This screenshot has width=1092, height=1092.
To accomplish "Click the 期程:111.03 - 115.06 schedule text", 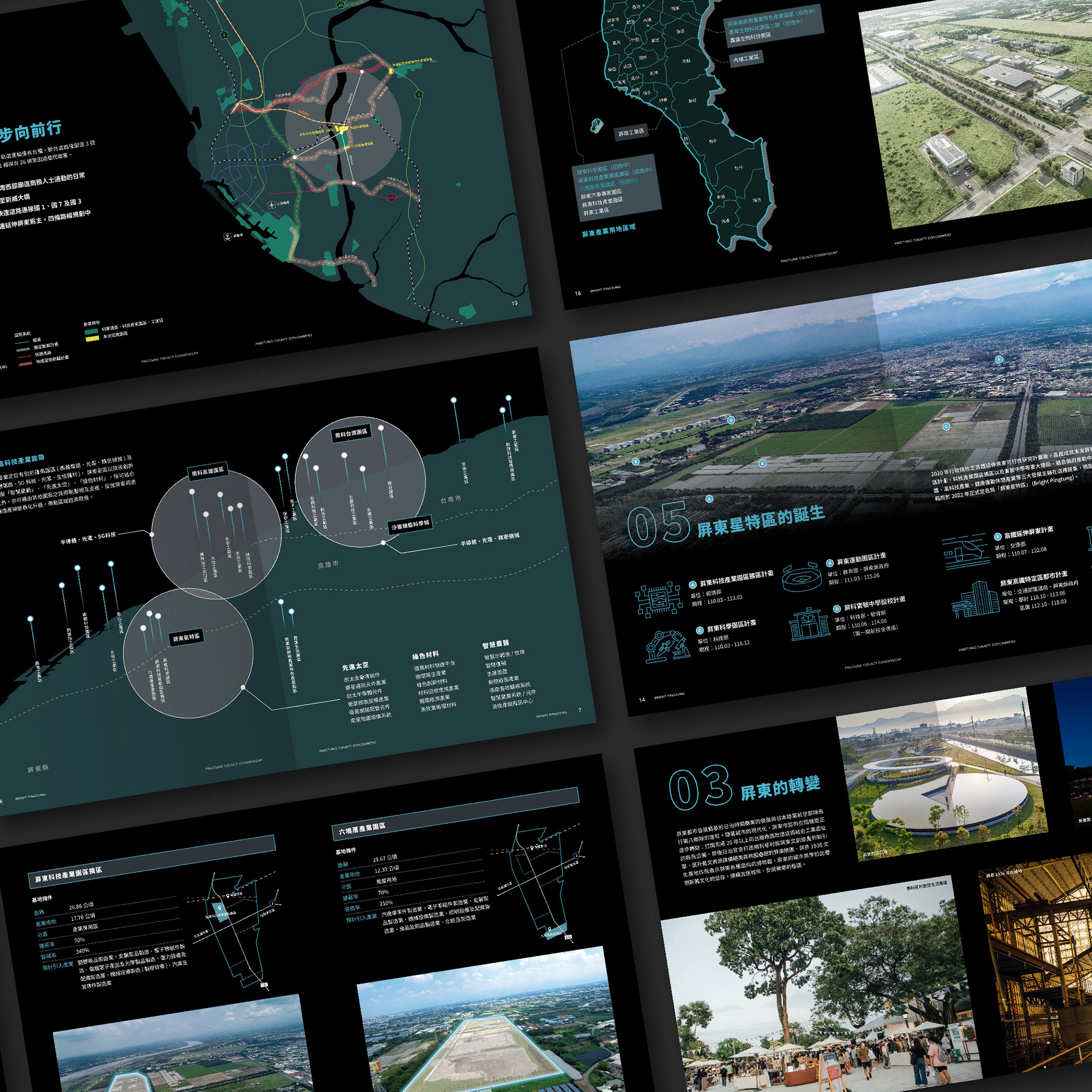I will (x=854, y=579).
